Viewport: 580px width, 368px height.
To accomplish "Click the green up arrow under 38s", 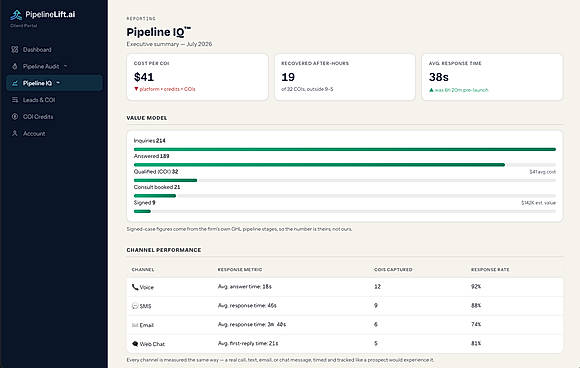I will pos(431,90).
